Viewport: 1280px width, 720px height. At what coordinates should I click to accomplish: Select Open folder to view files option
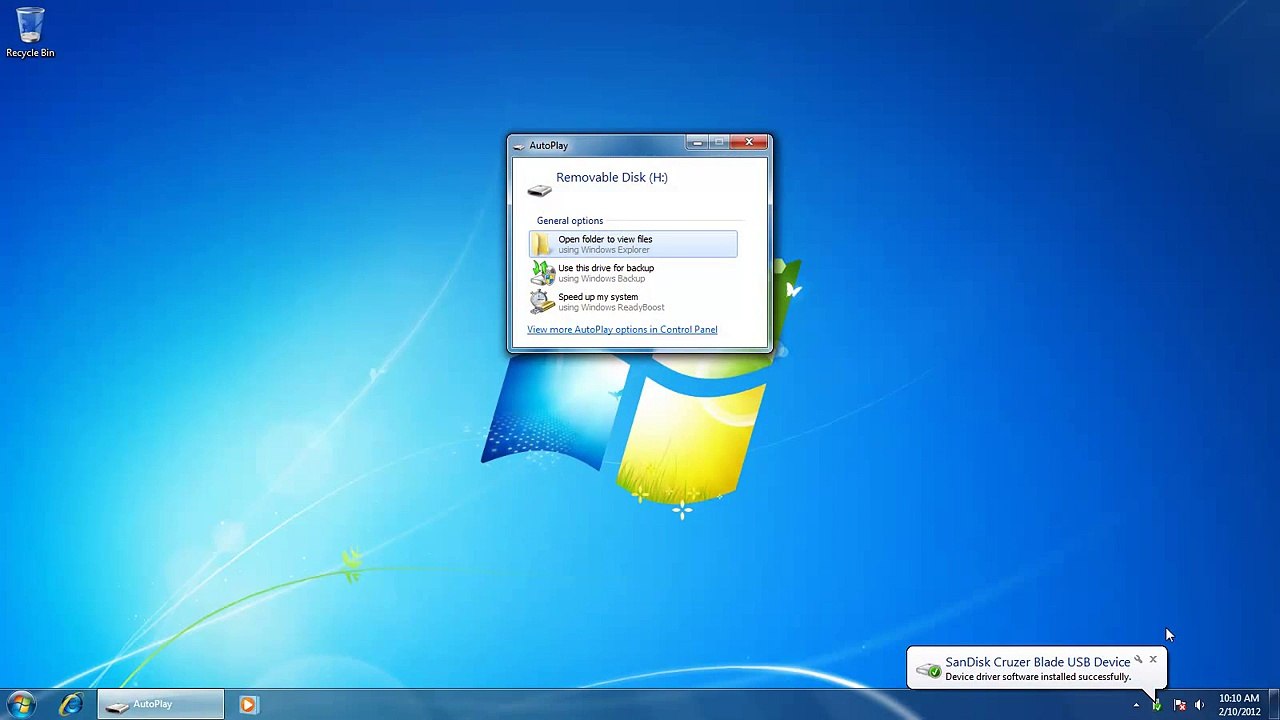click(633, 244)
